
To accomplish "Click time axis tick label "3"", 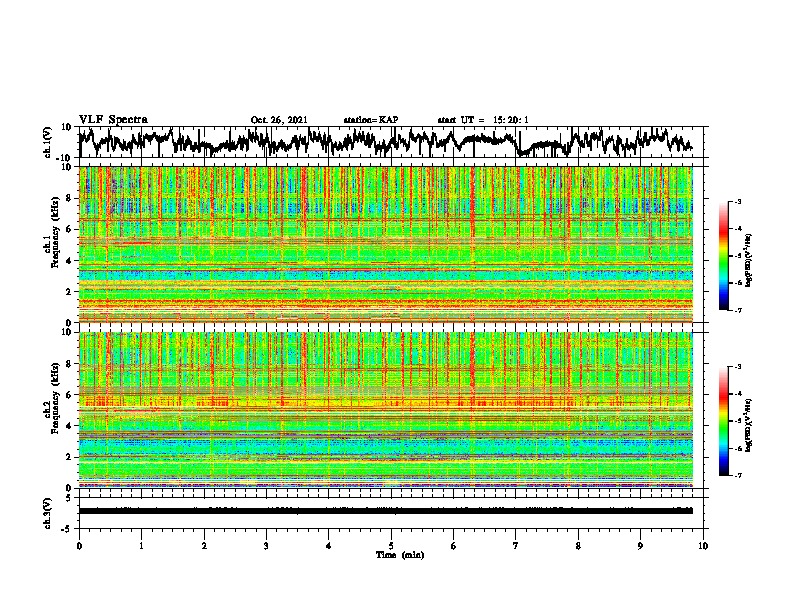I will 266,546.
